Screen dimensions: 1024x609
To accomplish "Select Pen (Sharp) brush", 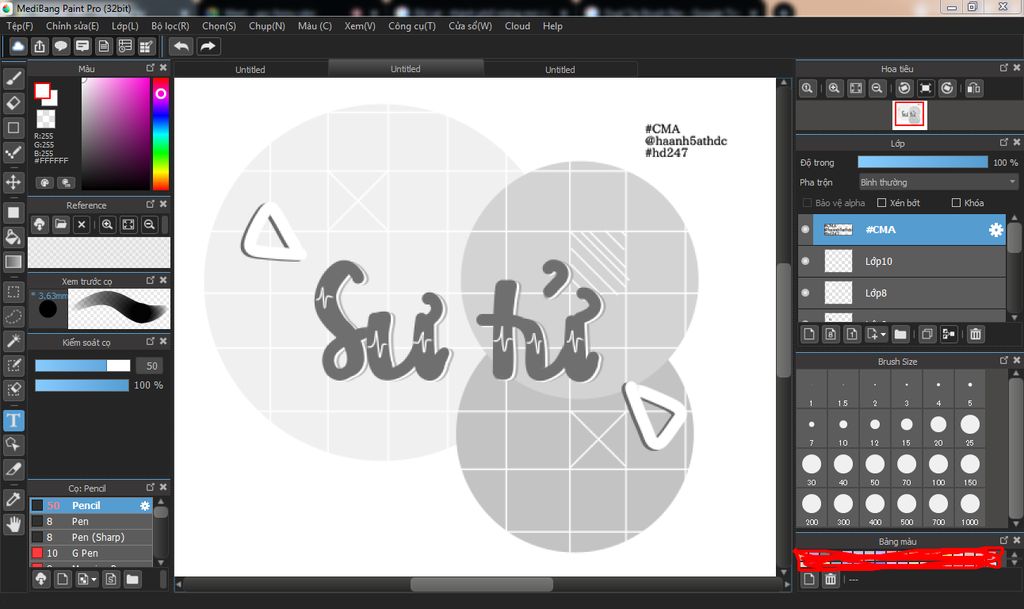I will point(91,537).
